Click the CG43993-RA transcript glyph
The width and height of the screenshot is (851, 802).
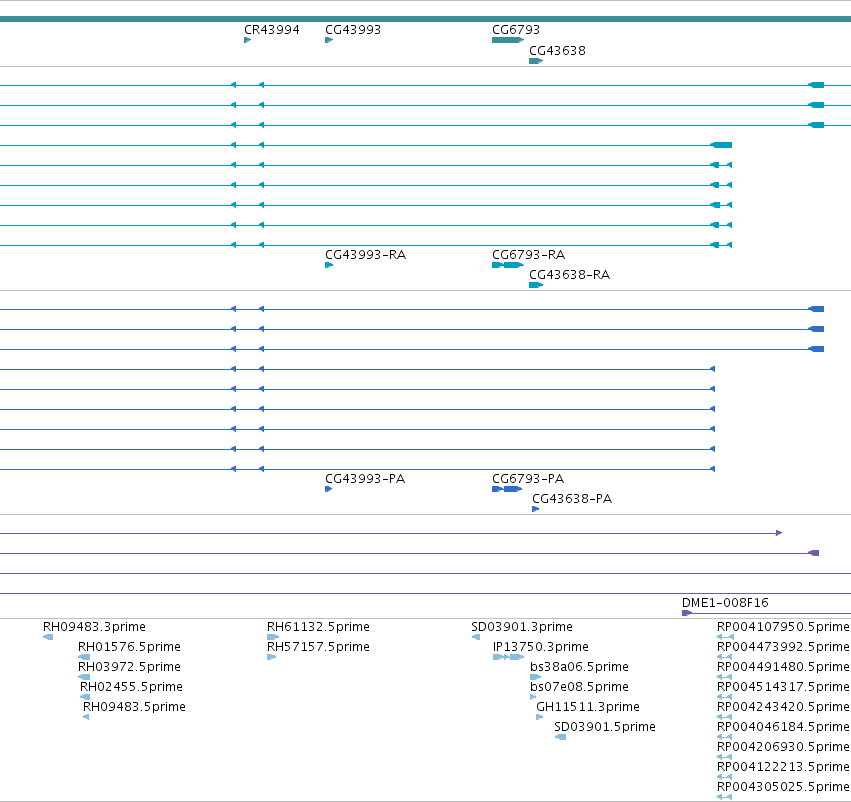point(329,265)
